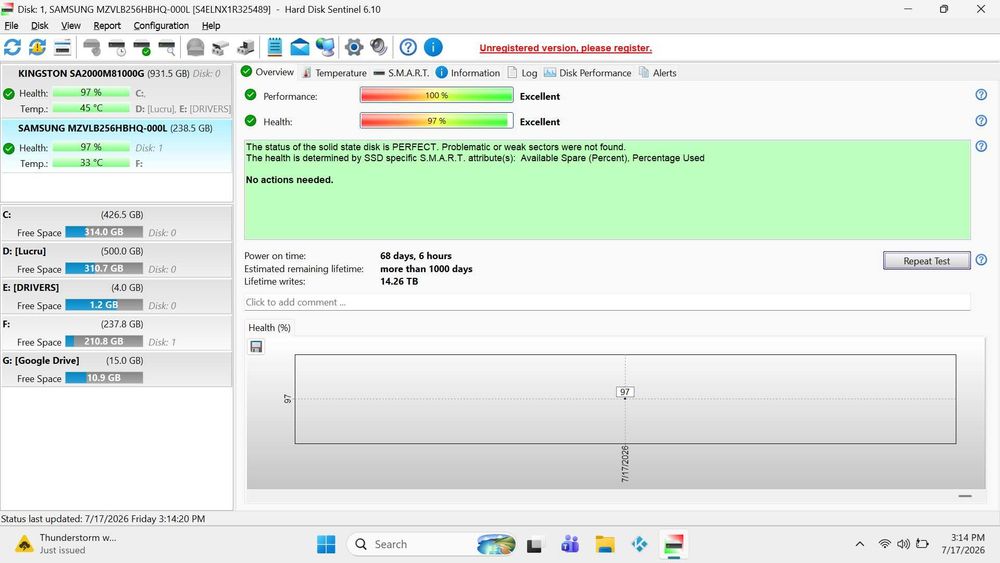Click the Unregistered version register link

pyautogui.click(x=566, y=48)
